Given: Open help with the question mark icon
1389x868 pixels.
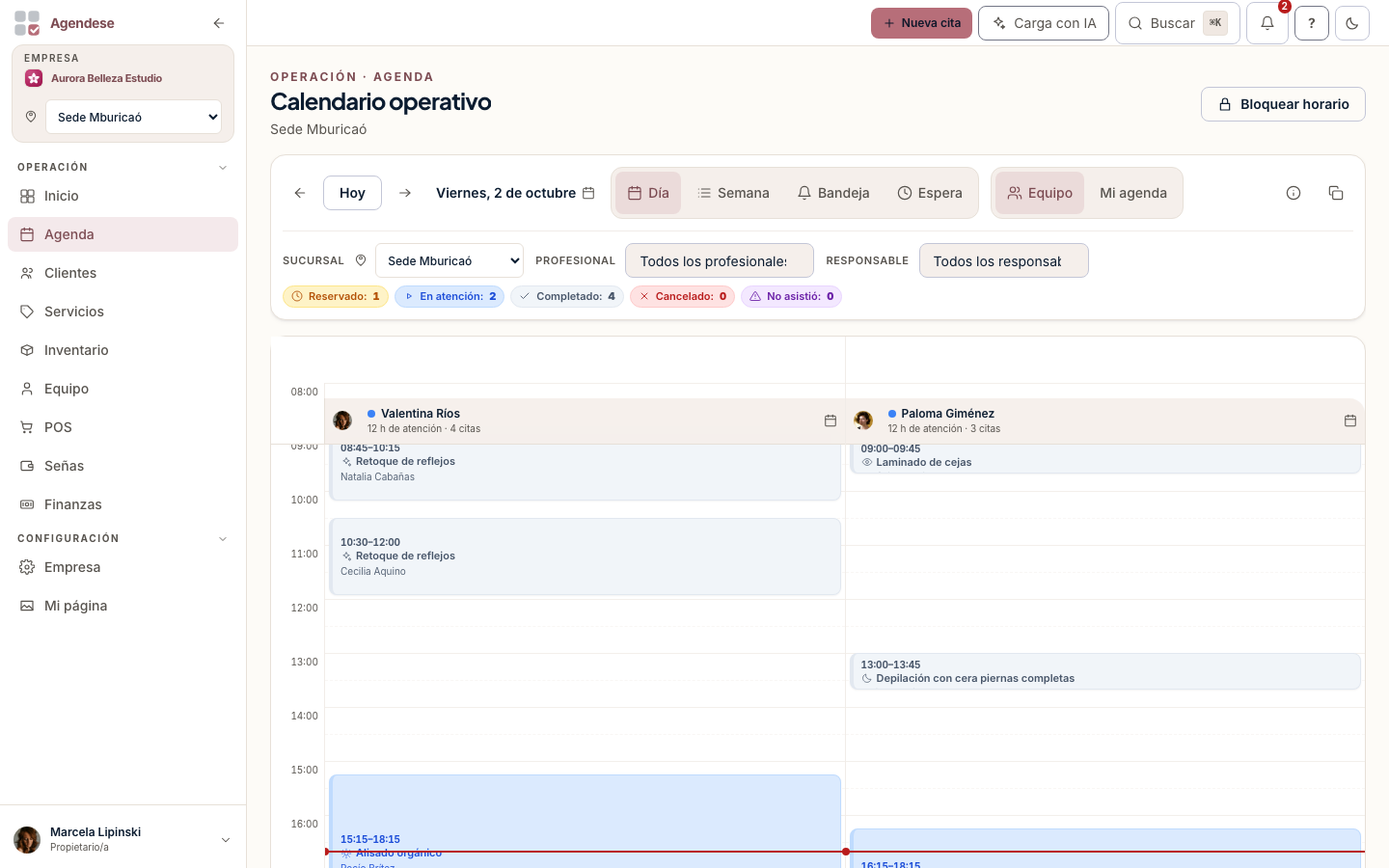Looking at the screenshot, I should [x=1312, y=23].
